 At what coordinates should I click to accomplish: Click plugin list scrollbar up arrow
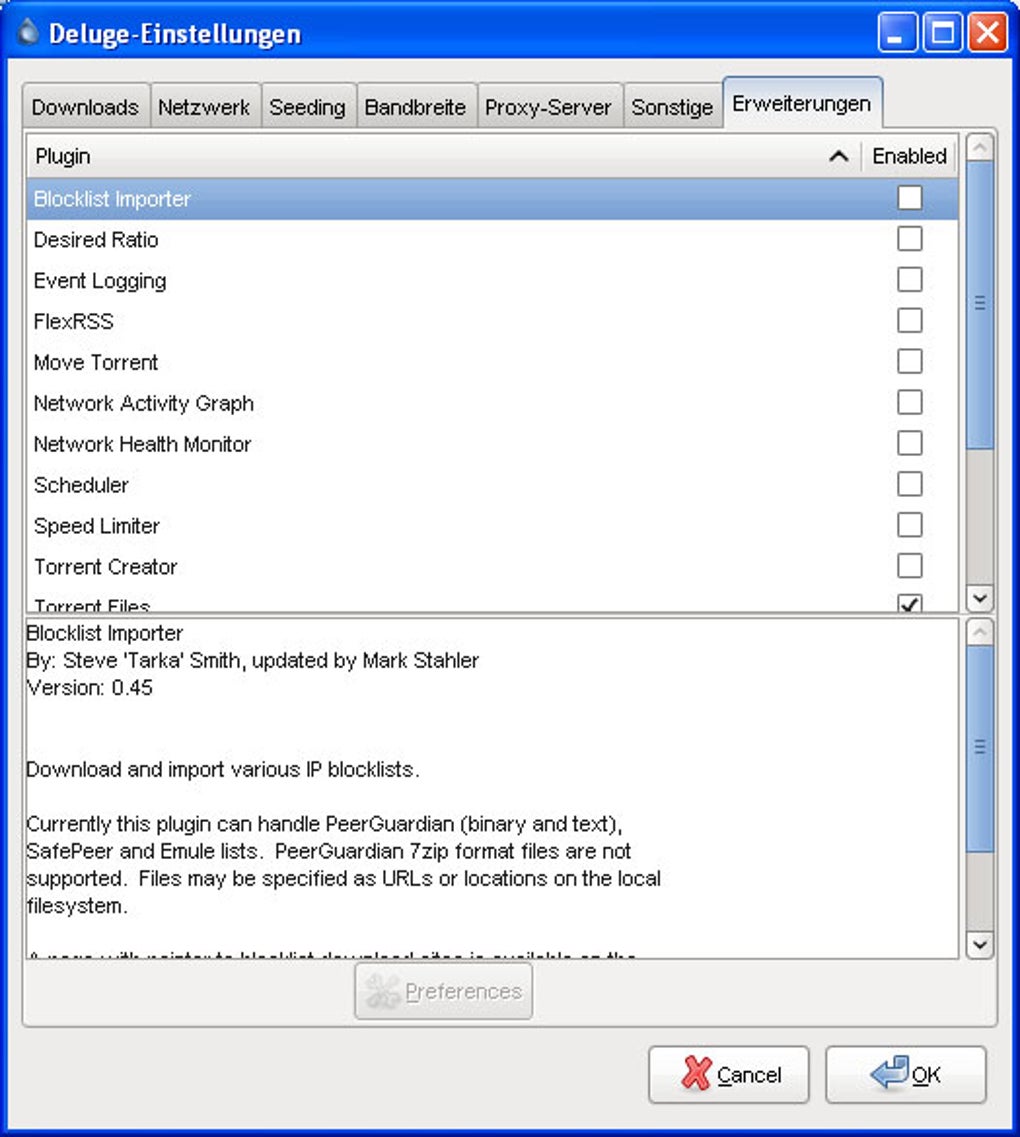coord(980,148)
